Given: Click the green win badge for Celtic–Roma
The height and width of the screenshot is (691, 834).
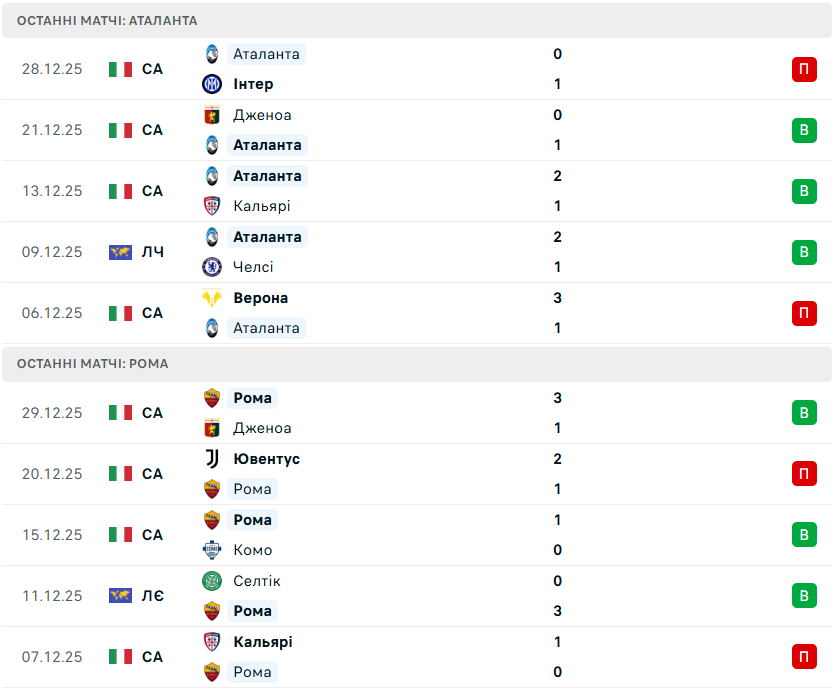Looking at the screenshot, I should (x=804, y=596).
